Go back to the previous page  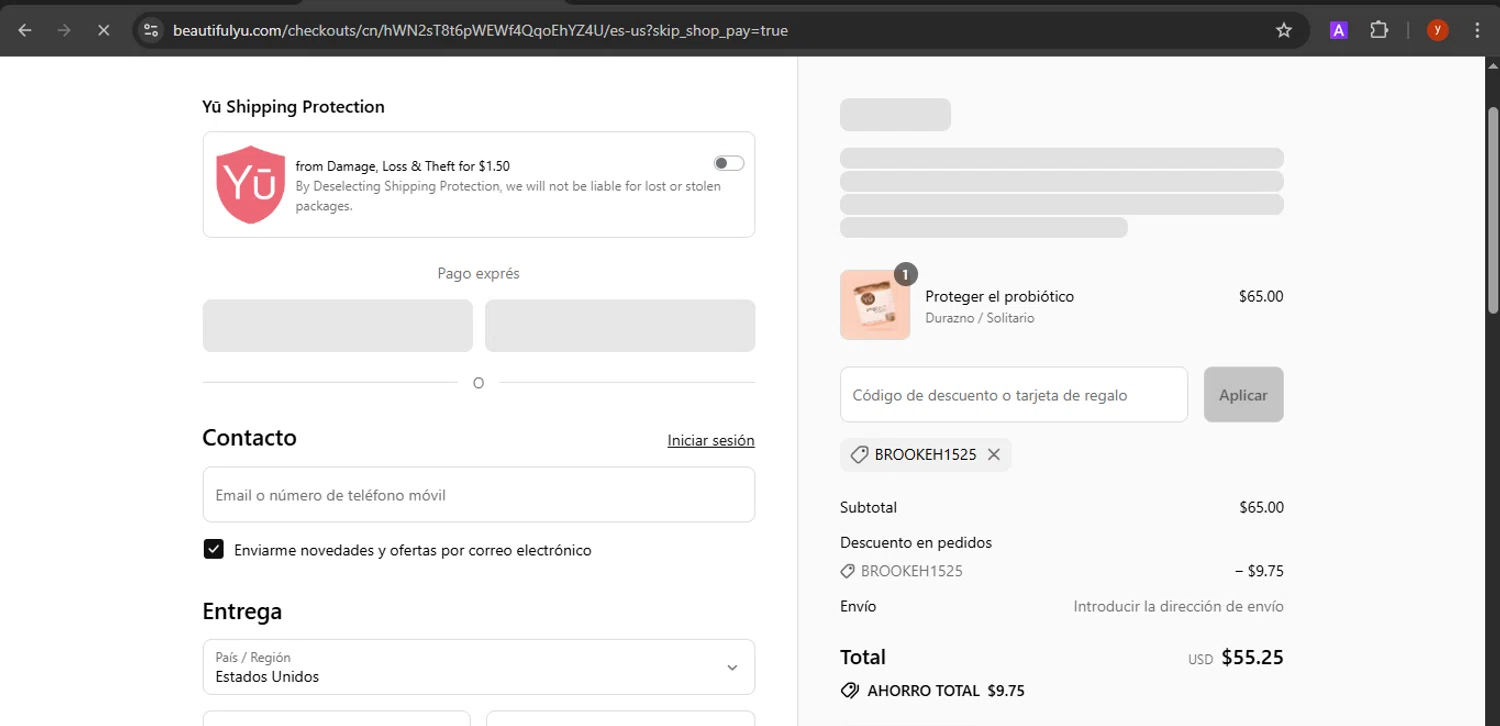(x=25, y=30)
